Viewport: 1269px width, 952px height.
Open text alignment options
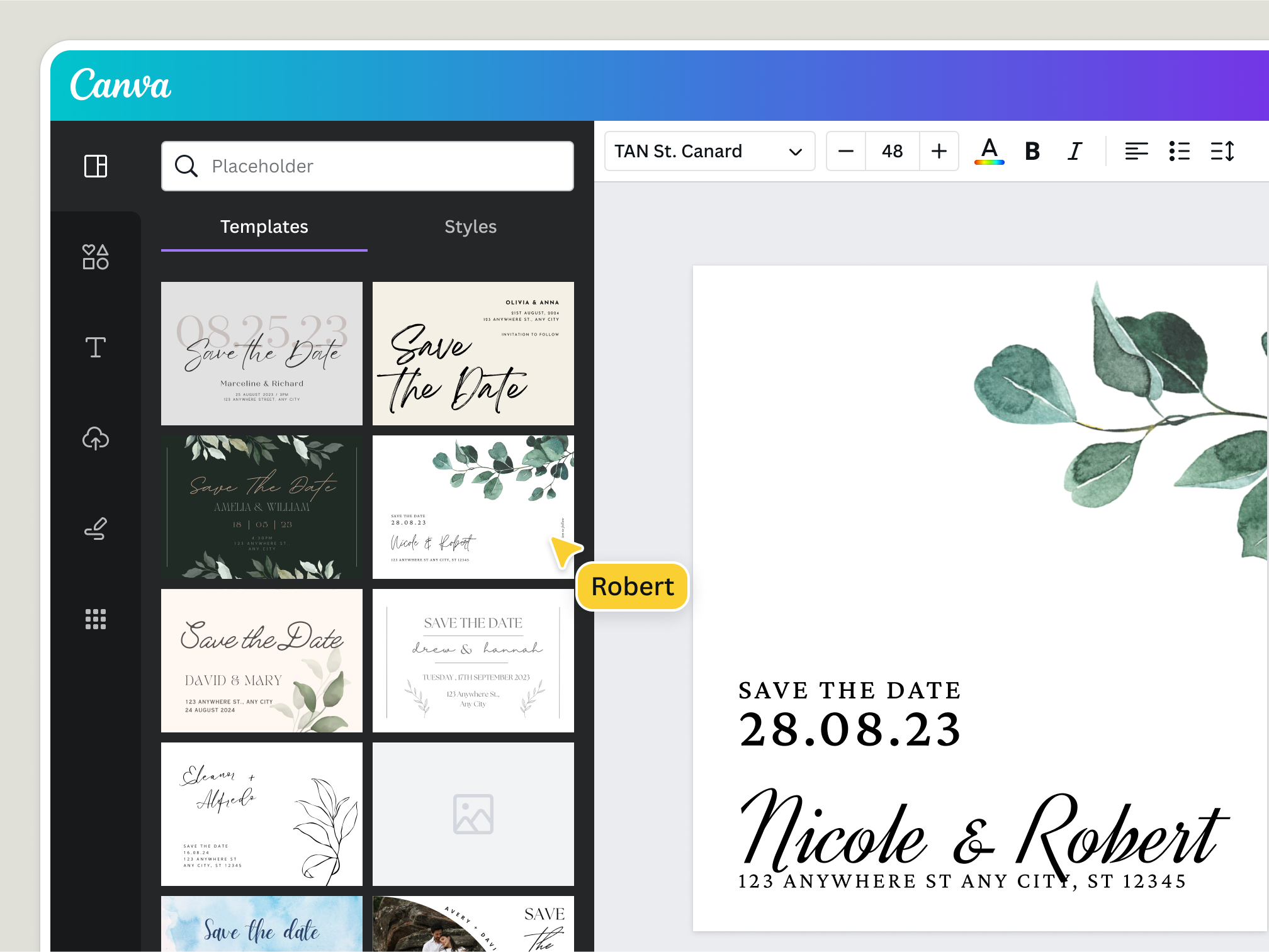point(1136,152)
